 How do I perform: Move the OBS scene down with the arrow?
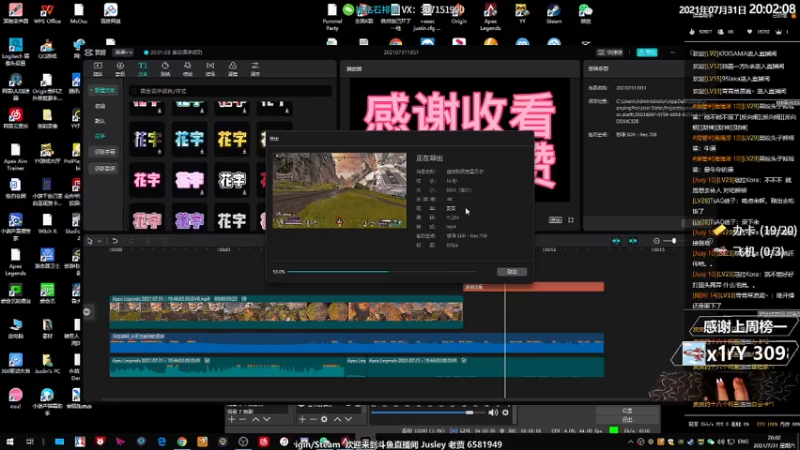click(x=266, y=419)
